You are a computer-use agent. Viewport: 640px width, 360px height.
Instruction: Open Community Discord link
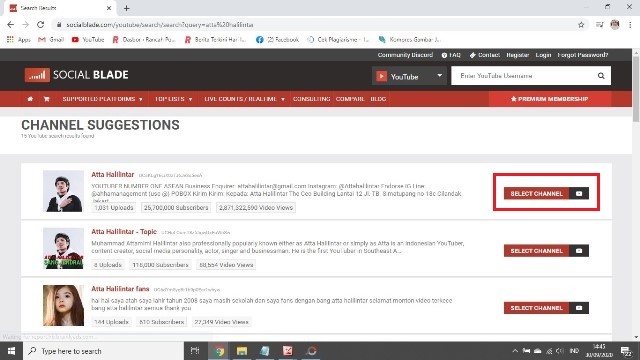pyautogui.click(x=405, y=55)
